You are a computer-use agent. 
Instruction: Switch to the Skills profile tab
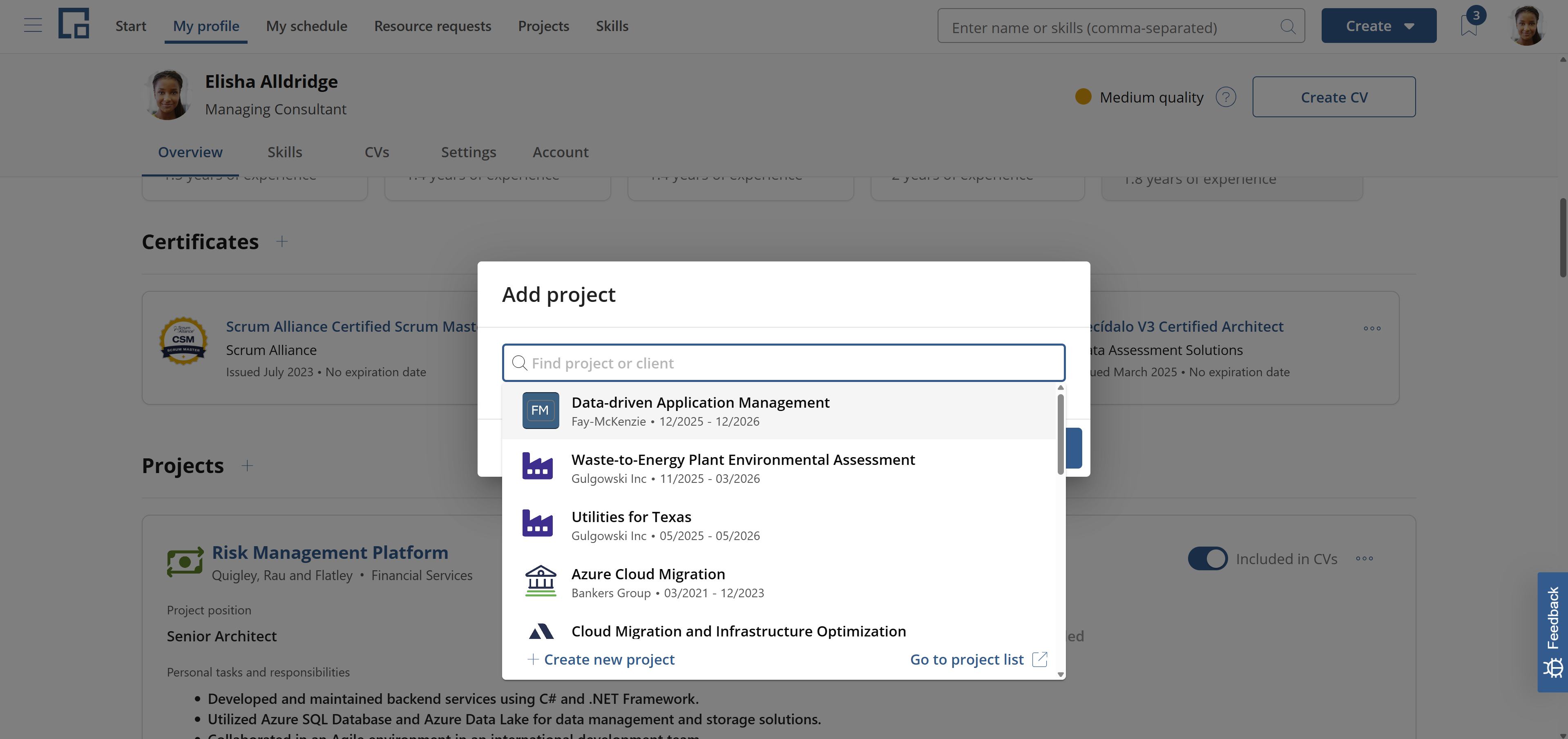pos(285,152)
